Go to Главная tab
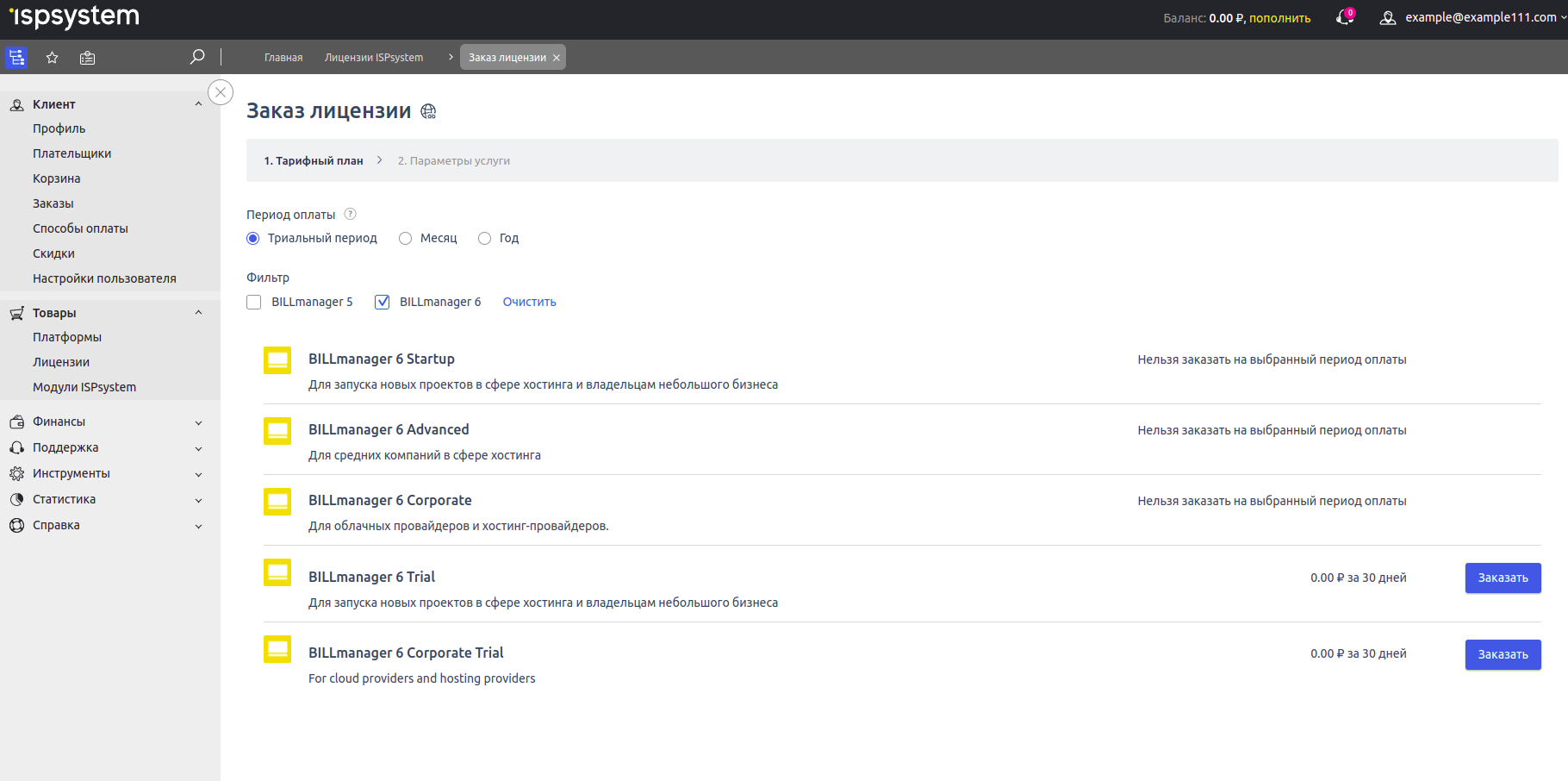 [x=283, y=58]
